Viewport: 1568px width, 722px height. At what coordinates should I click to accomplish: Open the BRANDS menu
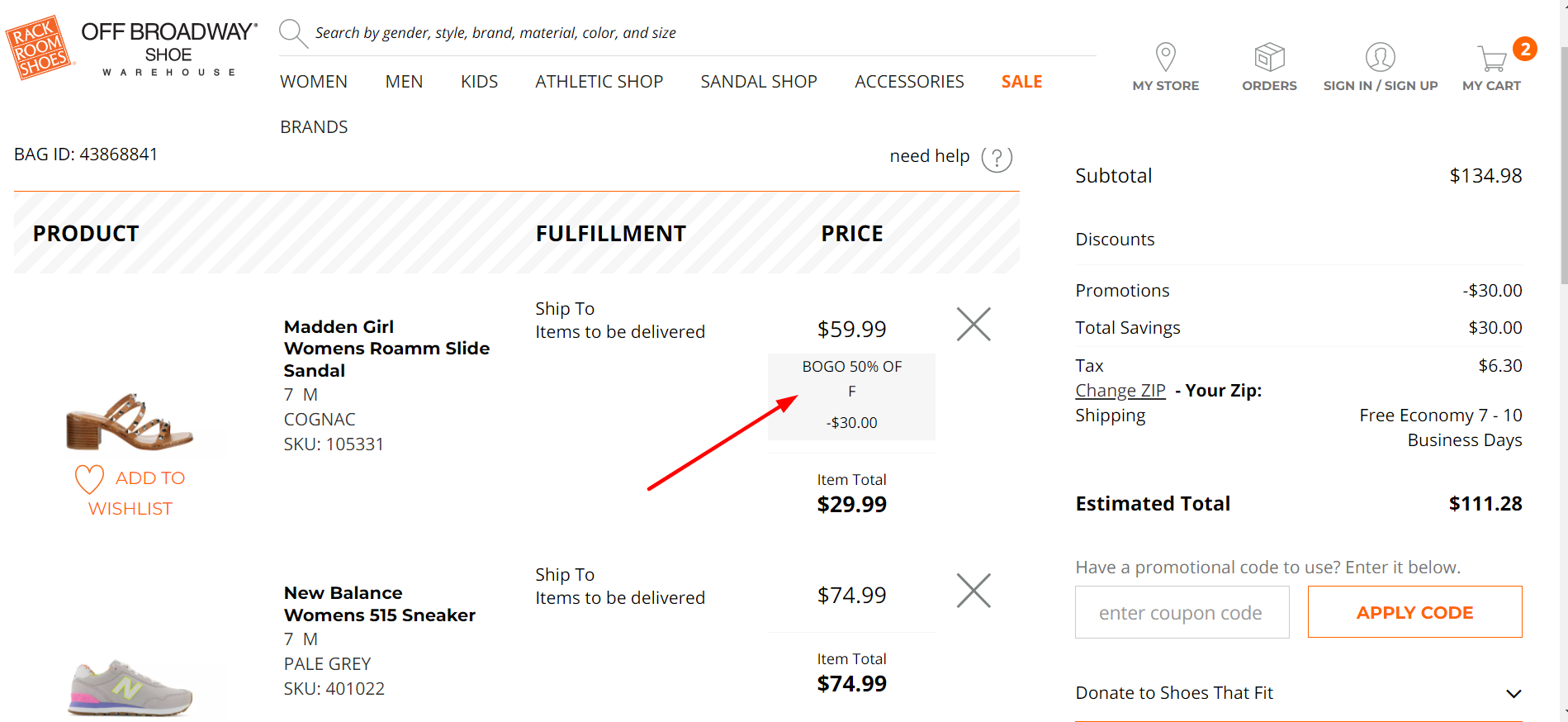314,127
